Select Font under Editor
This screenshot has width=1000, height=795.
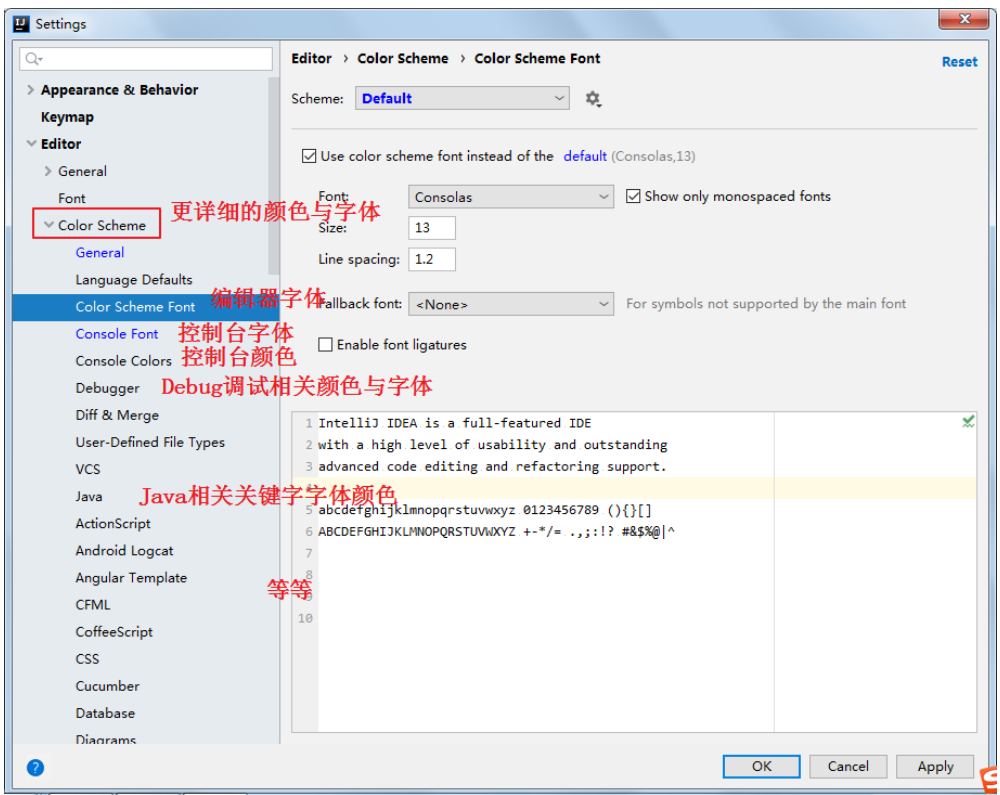71,198
